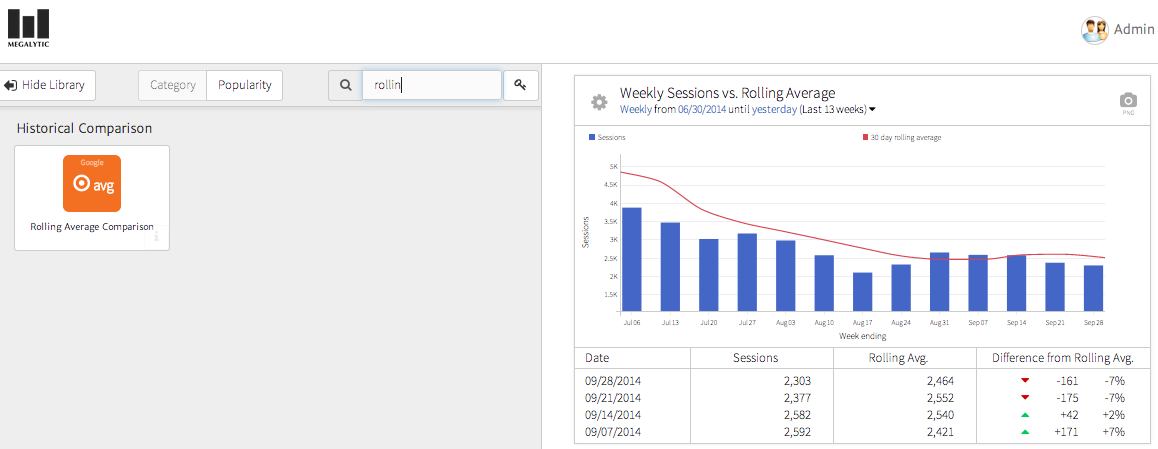
Task: Export chart with camera PNG icon
Action: point(1128,101)
